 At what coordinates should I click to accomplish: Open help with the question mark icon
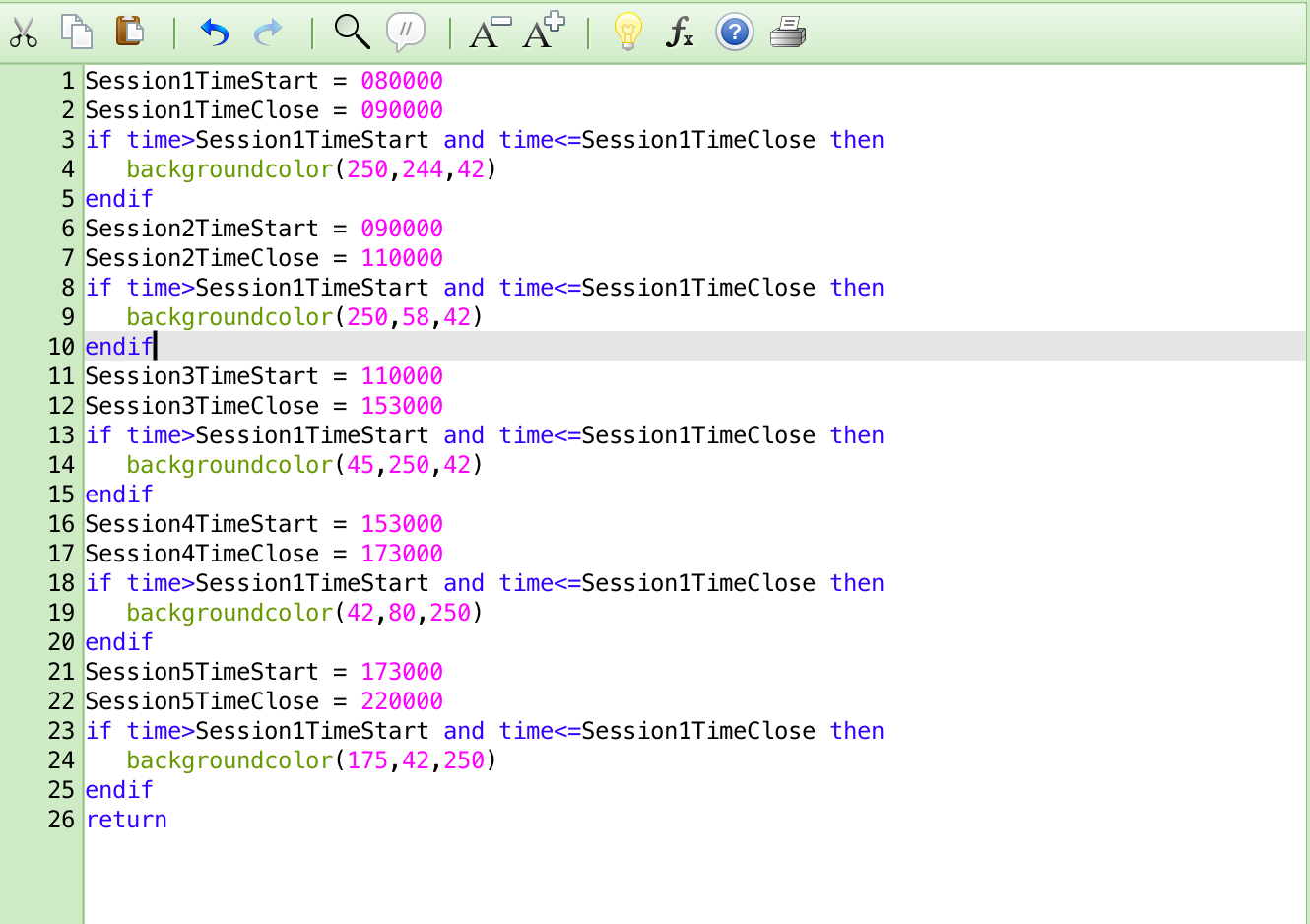(734, 33)
